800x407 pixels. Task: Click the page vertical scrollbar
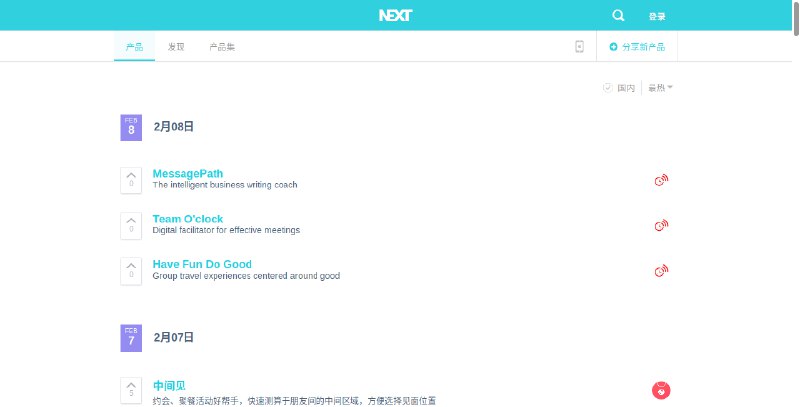[x=794, y=200]
